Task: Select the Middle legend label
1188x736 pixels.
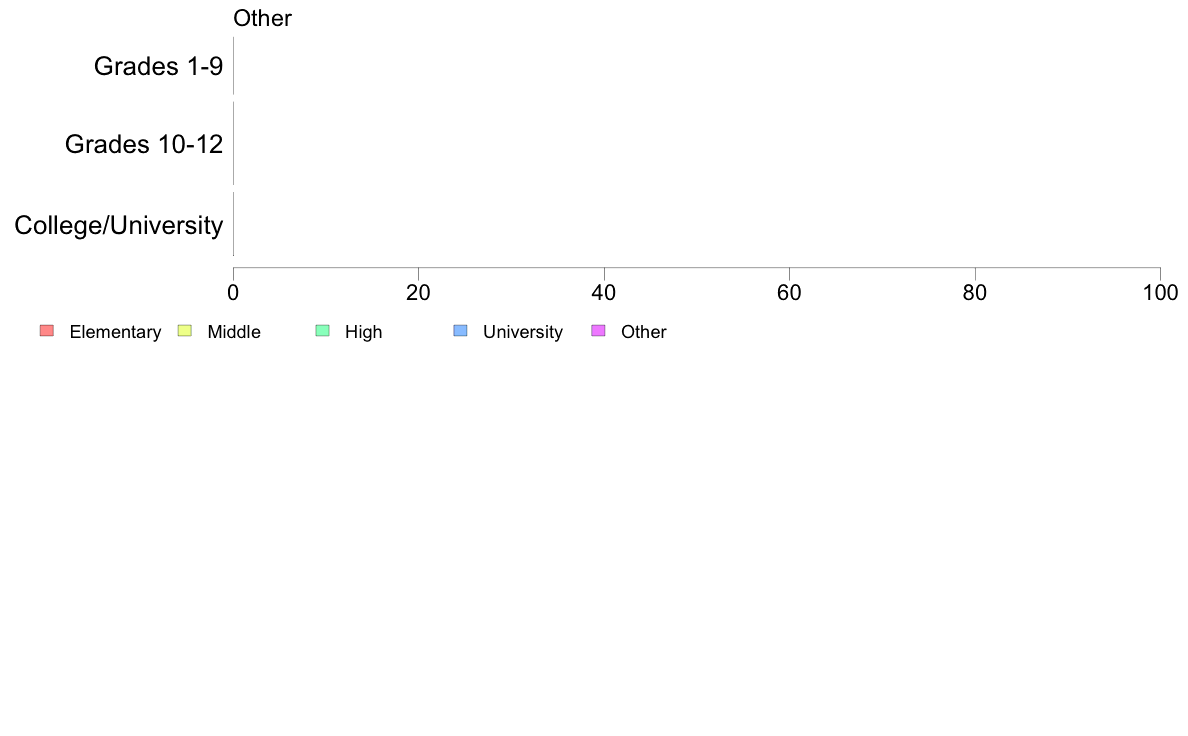Action: point(234,332)
